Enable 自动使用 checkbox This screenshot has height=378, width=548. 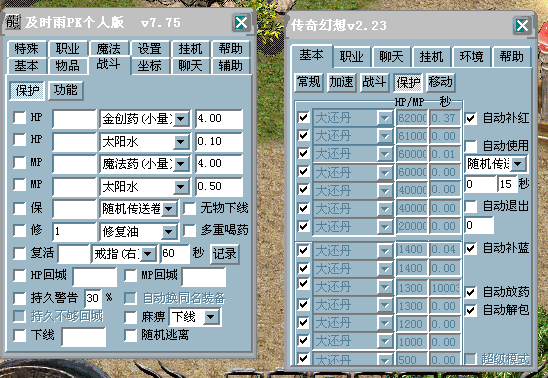[x=471, y=146]
